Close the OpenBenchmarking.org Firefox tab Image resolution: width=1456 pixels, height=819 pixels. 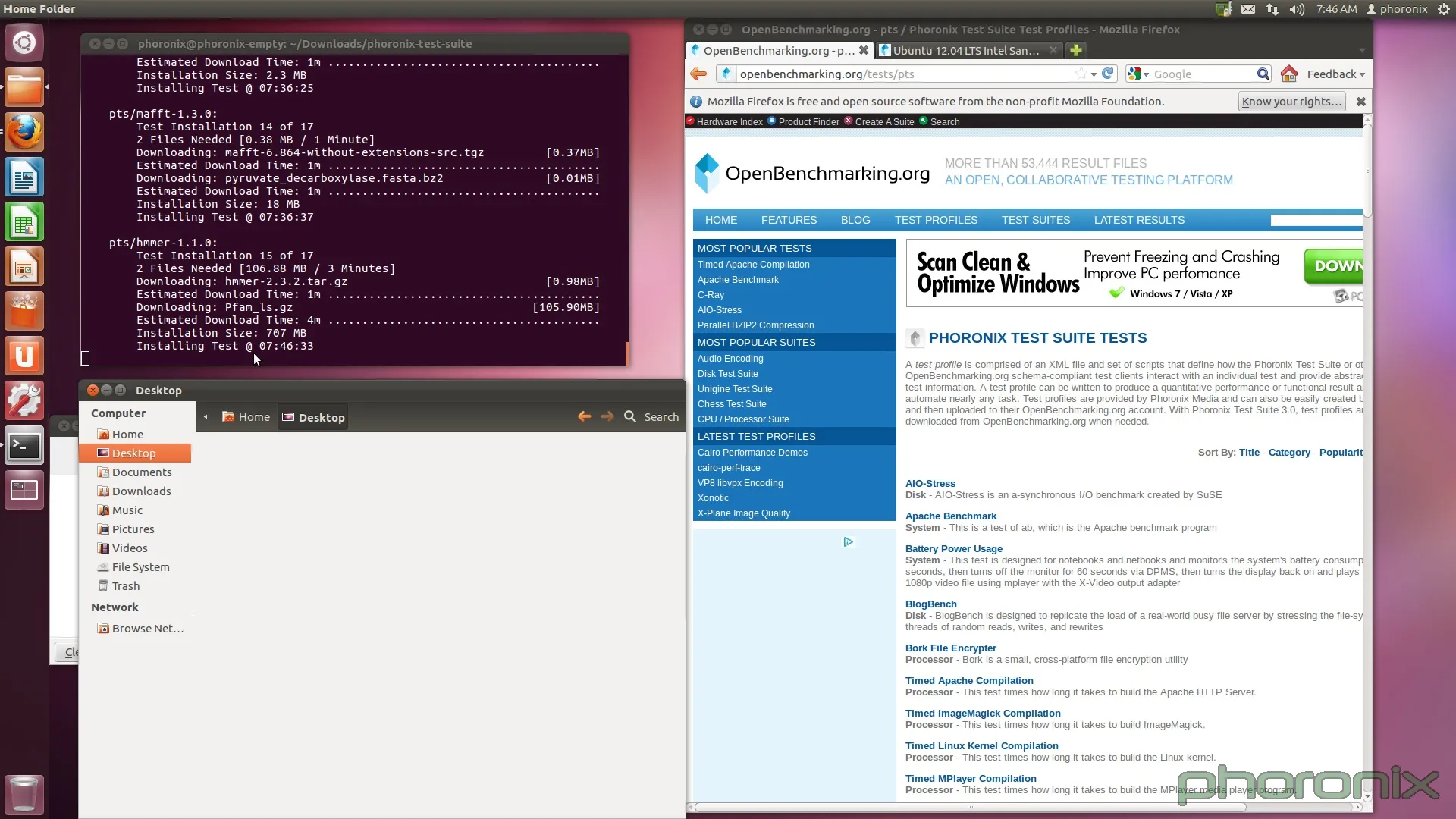(863, 50)
